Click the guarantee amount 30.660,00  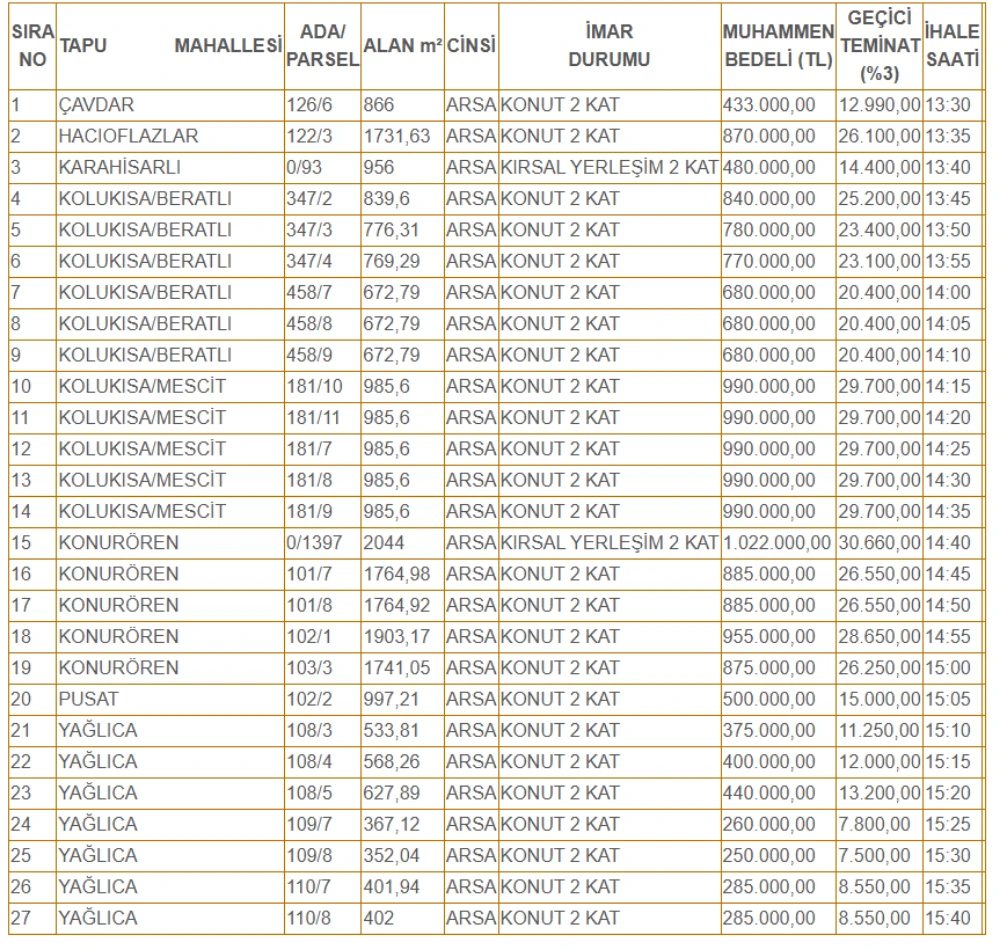879,543
